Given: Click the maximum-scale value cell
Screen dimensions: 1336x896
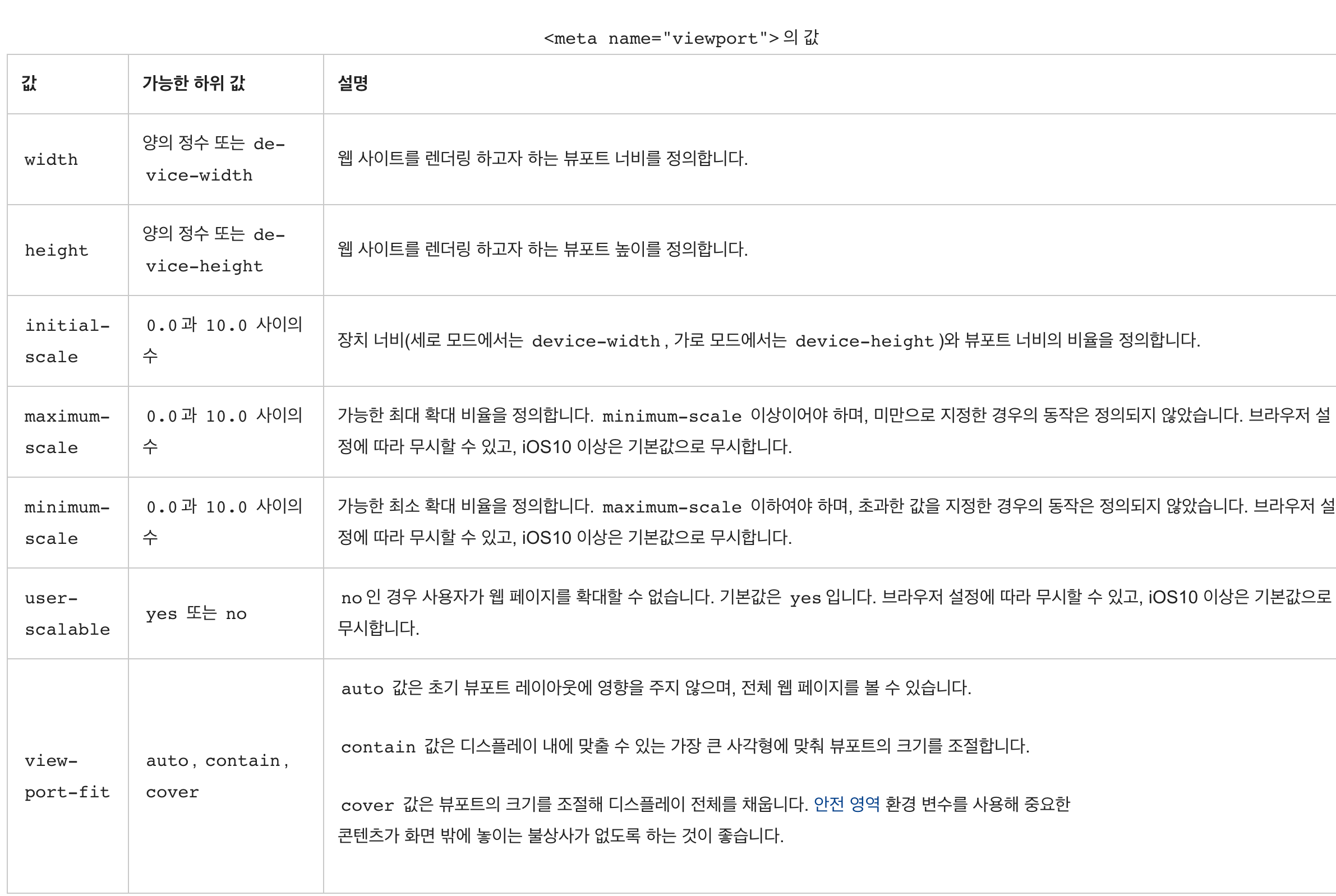Looking at the screenshot, I should pos(67,431).
